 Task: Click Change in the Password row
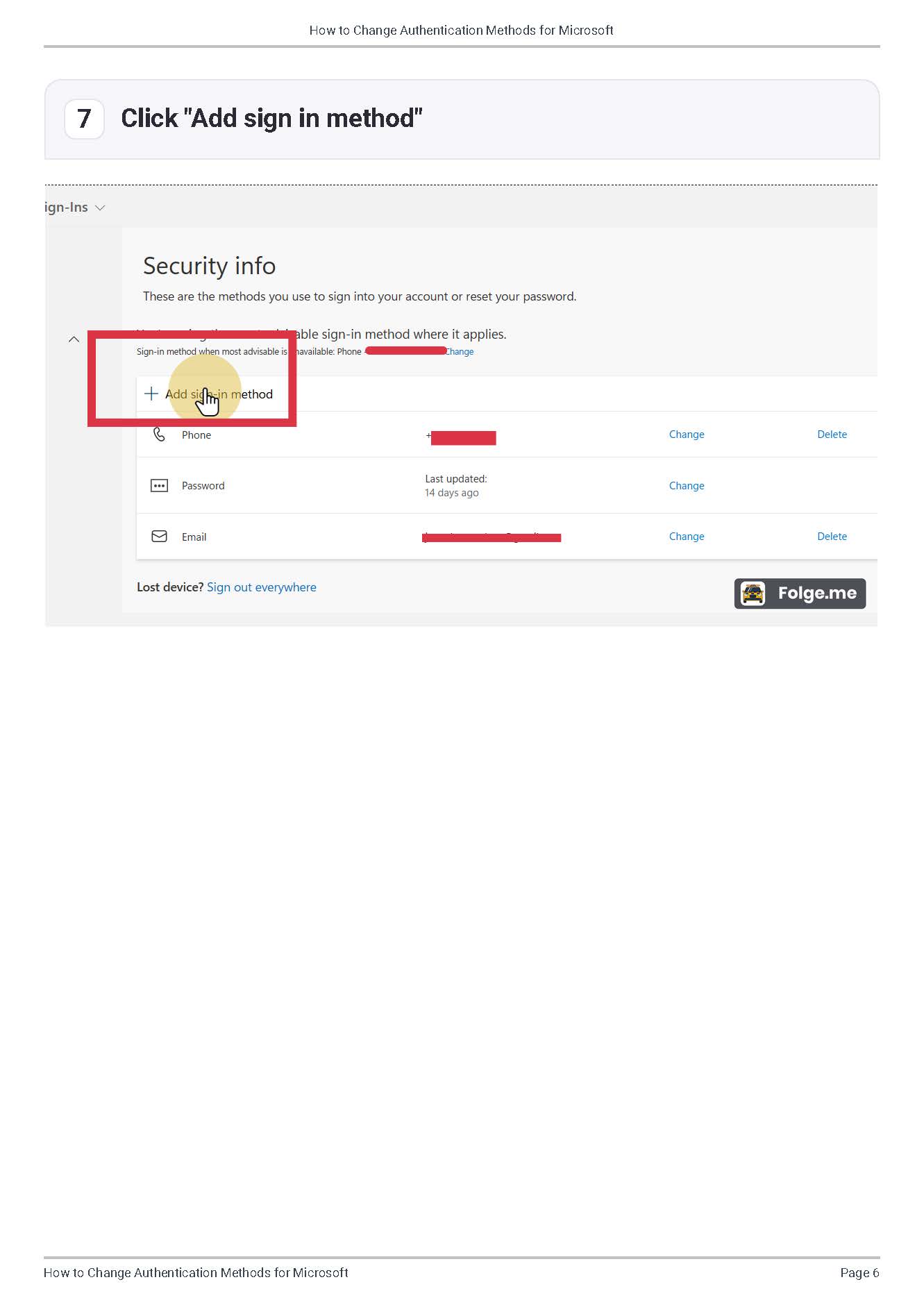(x=686, y=486)
